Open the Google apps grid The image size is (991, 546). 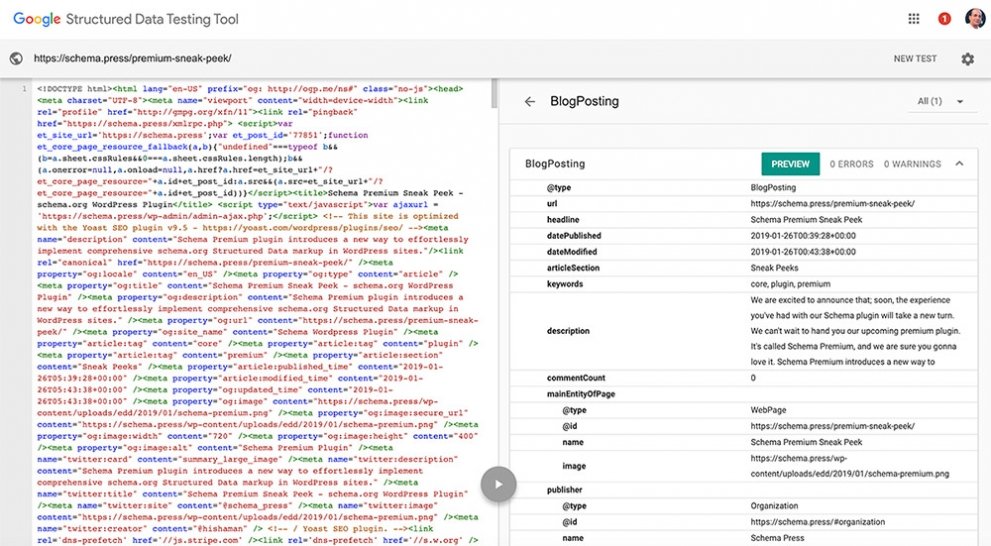click(913, 19)
